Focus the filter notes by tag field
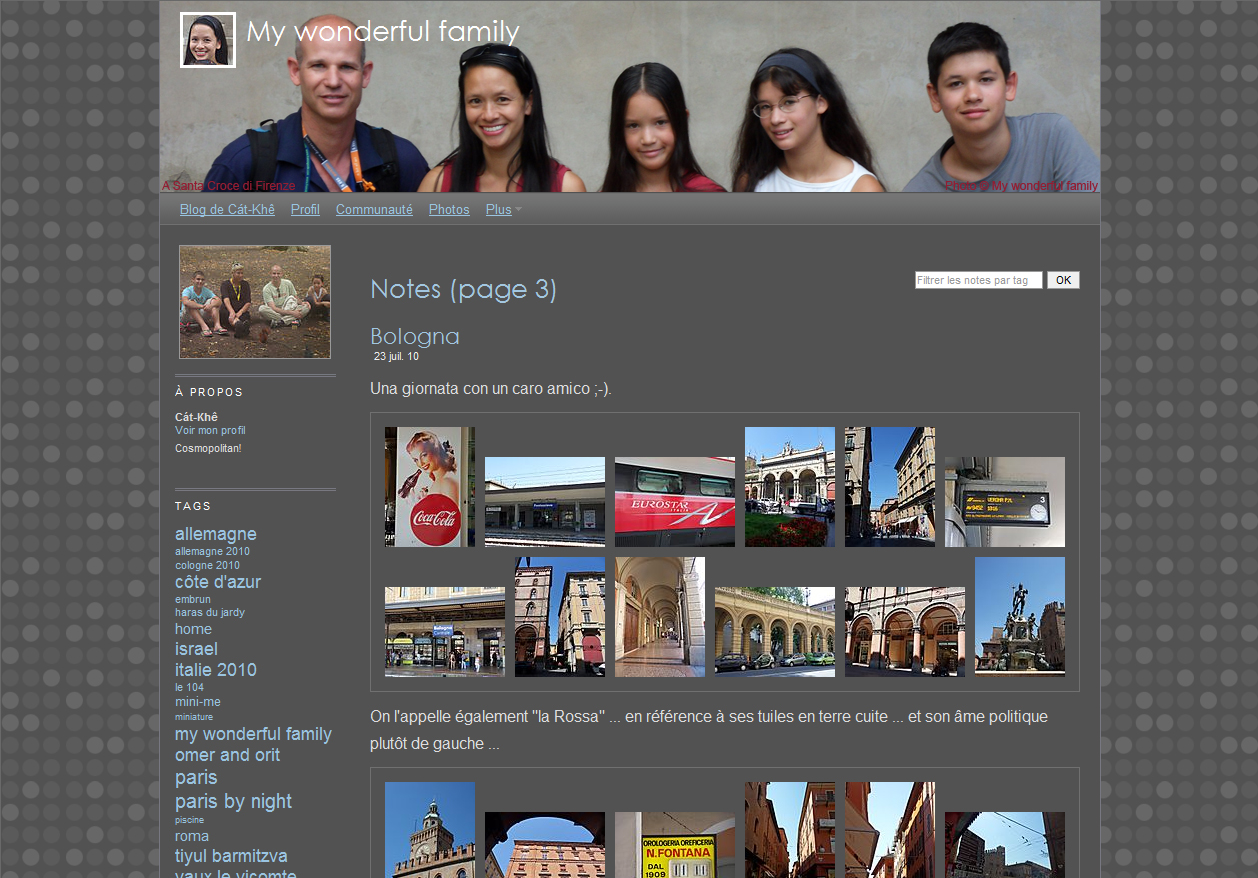This screenshot has width=1258, height=878. coord(978,280)
